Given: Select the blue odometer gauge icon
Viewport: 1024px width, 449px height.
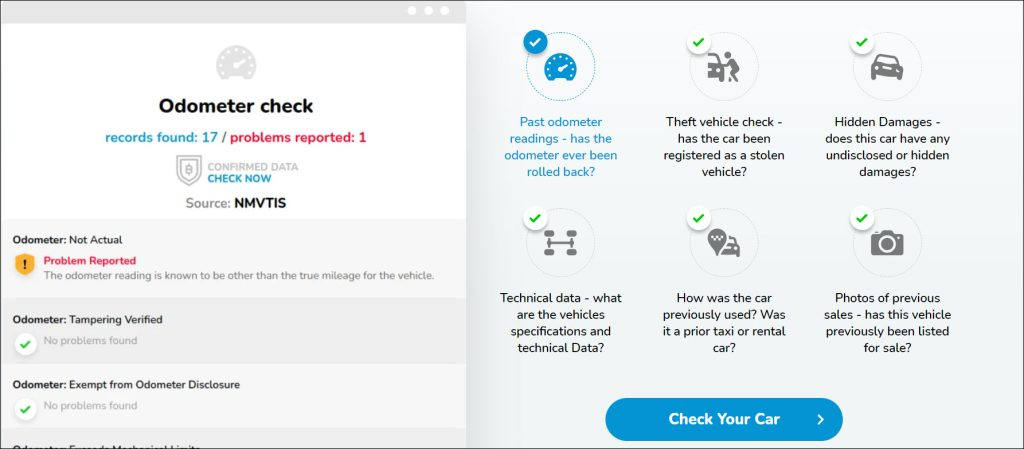Looking at the screenshot, I should tap(560, 67).
